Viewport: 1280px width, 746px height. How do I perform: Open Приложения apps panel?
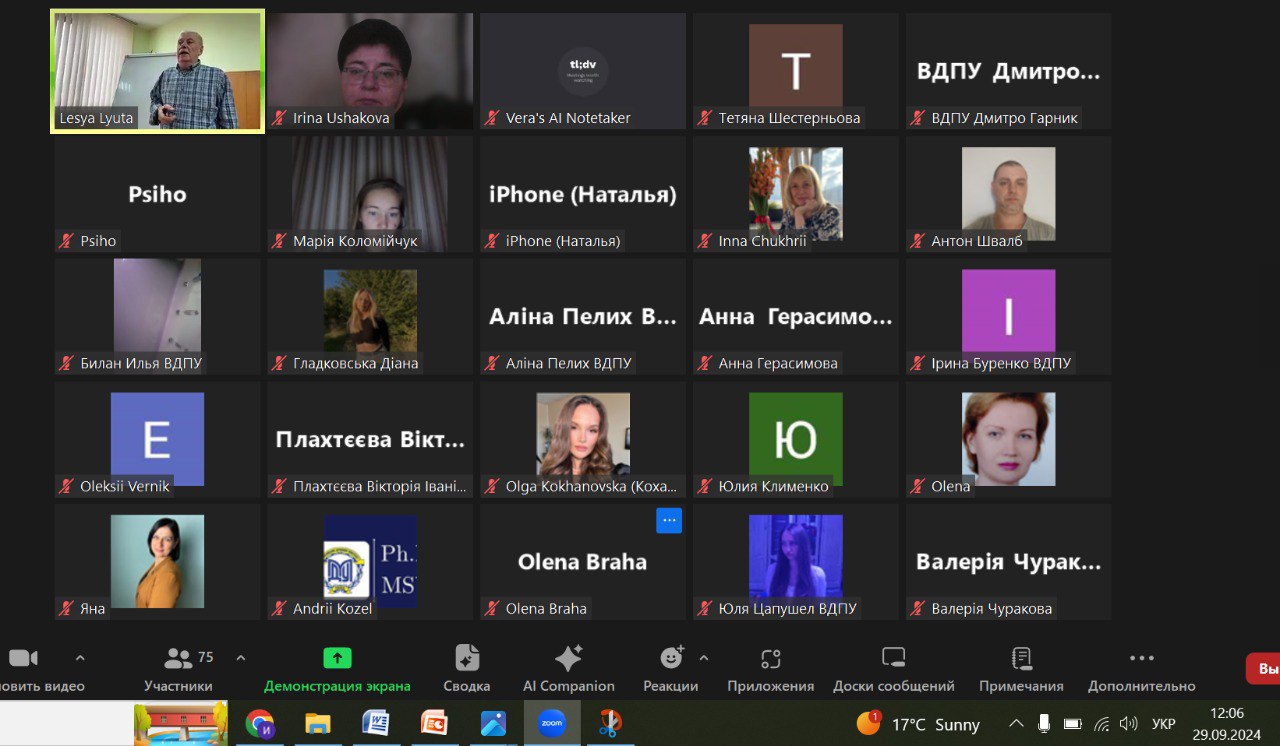click(x=770, y=669)
